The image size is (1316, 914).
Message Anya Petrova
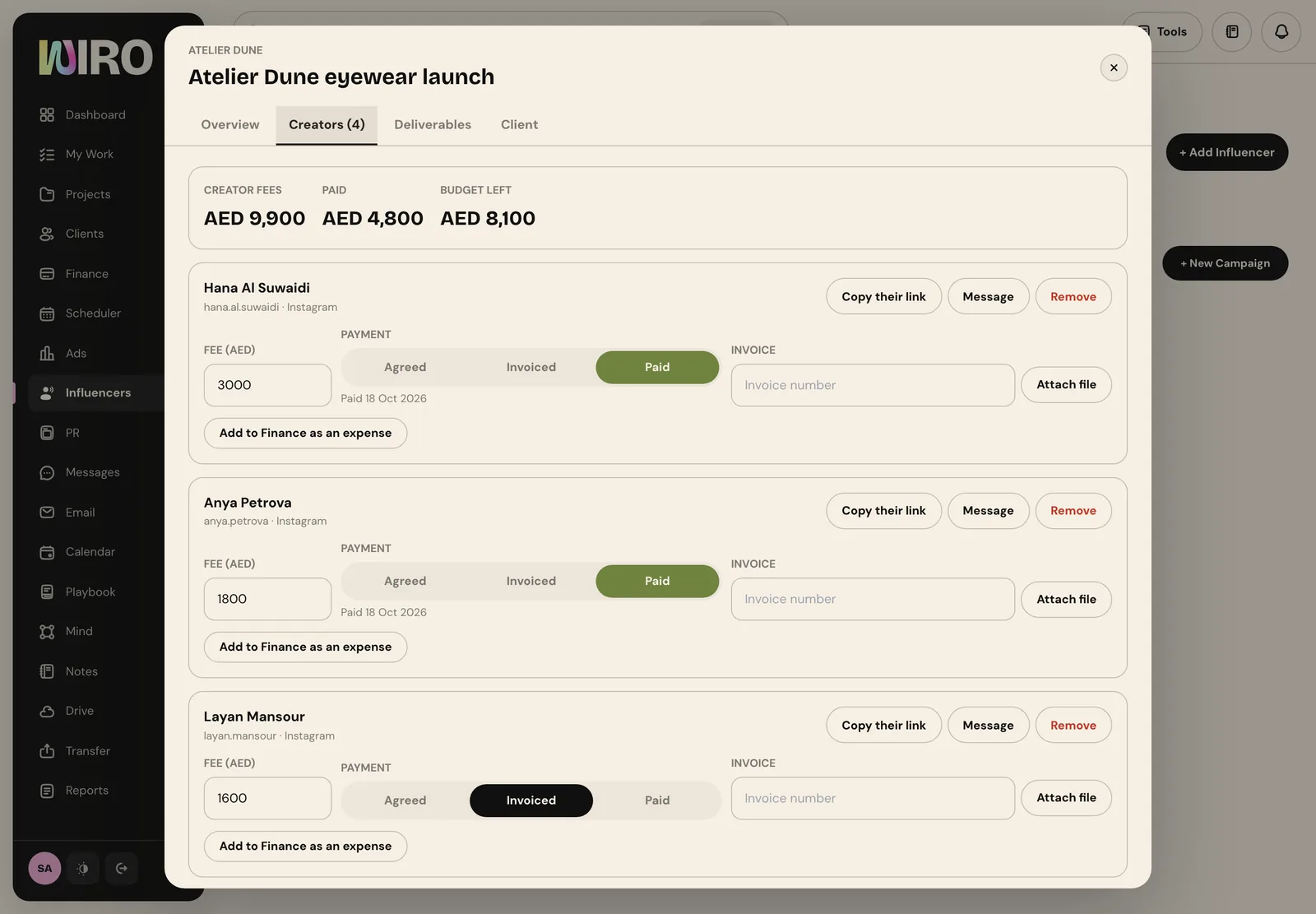[988, 511]
